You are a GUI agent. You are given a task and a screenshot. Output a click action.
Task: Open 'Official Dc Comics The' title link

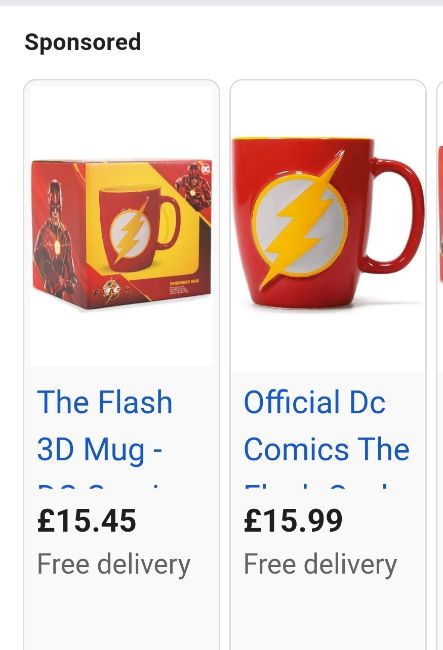pos(326,425)
